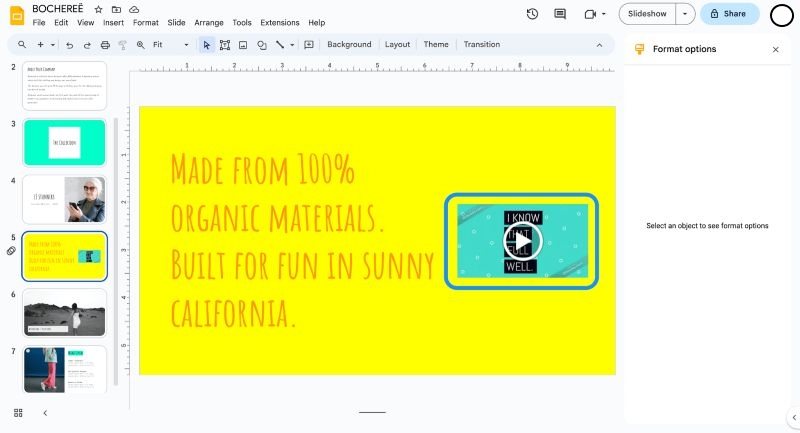Open version history clock icon
This screenshot has width=800, height=433.
(x=532, y=14)
